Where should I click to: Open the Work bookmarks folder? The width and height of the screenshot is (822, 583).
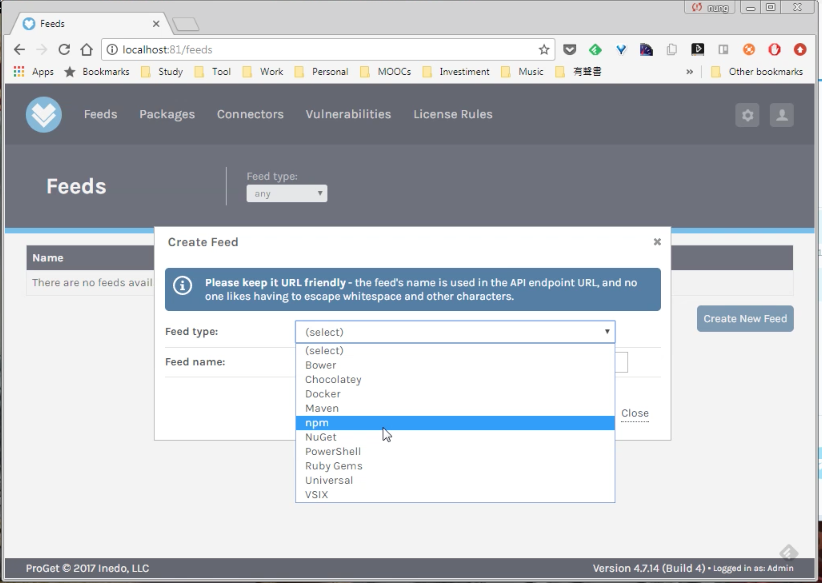[x=263, y=72]
